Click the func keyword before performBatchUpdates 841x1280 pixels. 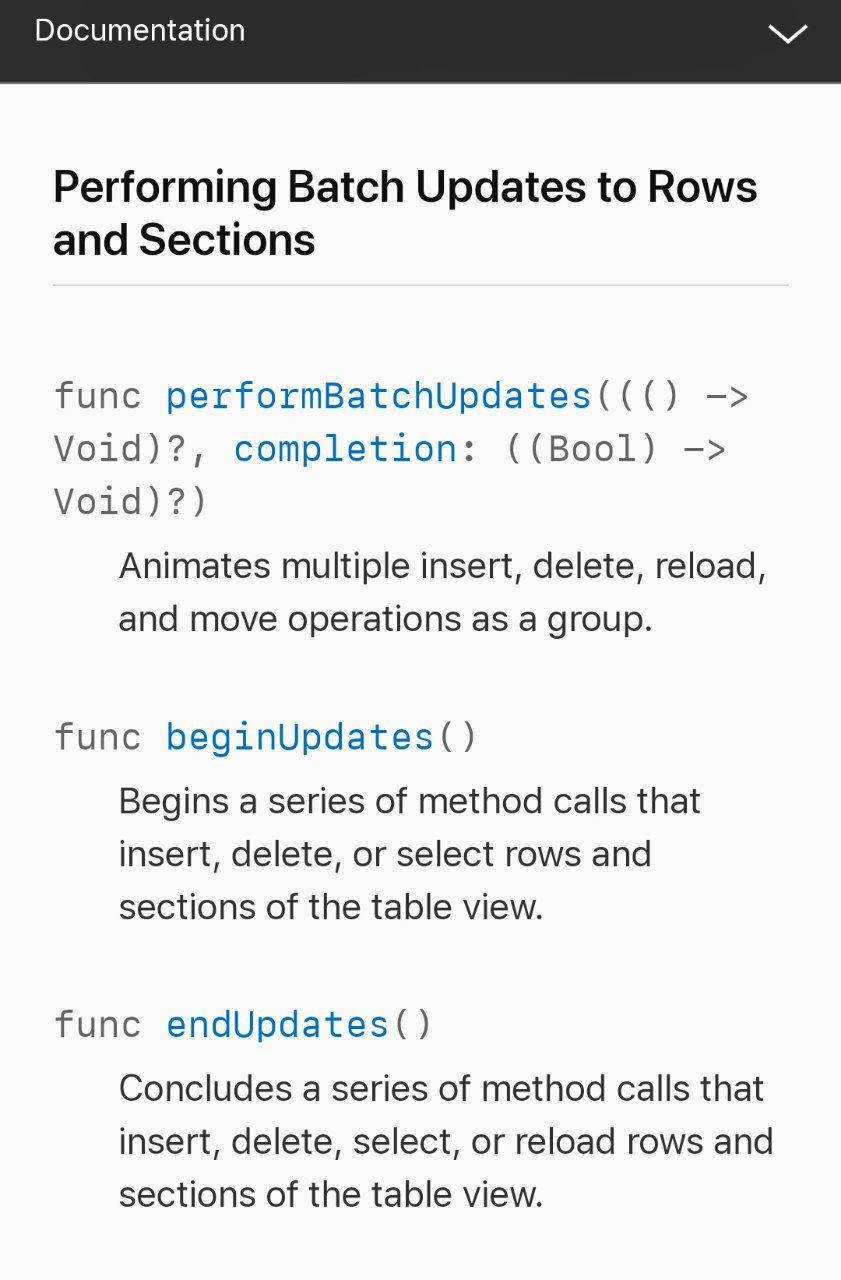(x=98, y=396)
